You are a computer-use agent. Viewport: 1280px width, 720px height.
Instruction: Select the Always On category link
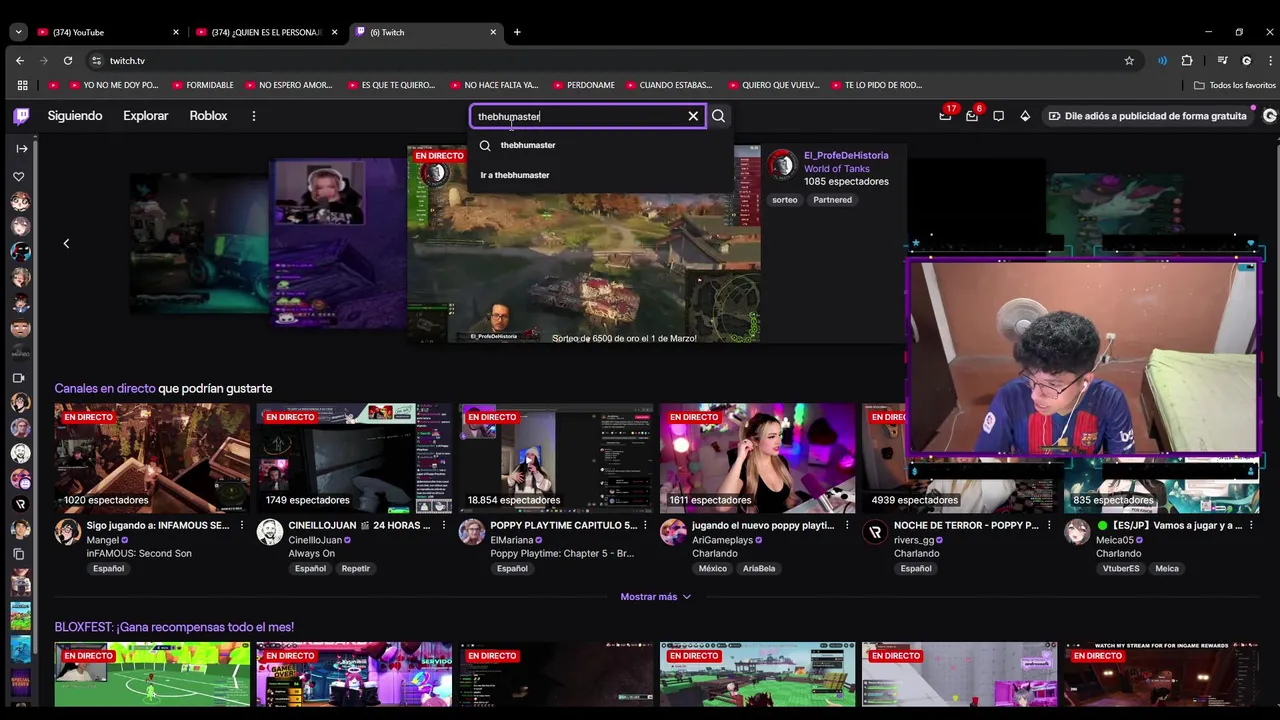(312, 553)
